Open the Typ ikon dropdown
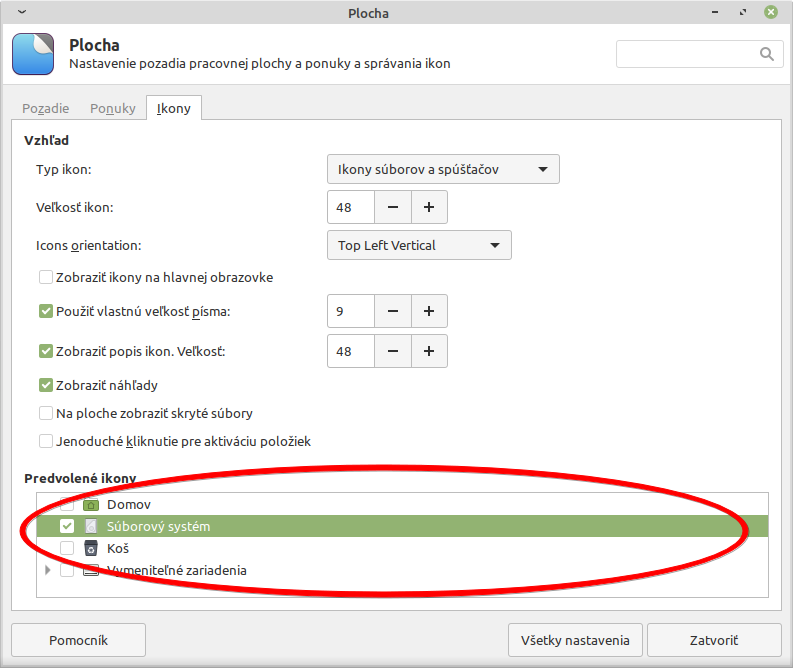793x668 pixels. (x=443, y=169)
